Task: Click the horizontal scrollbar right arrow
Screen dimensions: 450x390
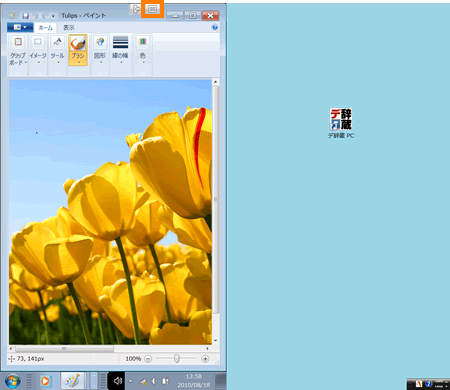Action: 208,349
